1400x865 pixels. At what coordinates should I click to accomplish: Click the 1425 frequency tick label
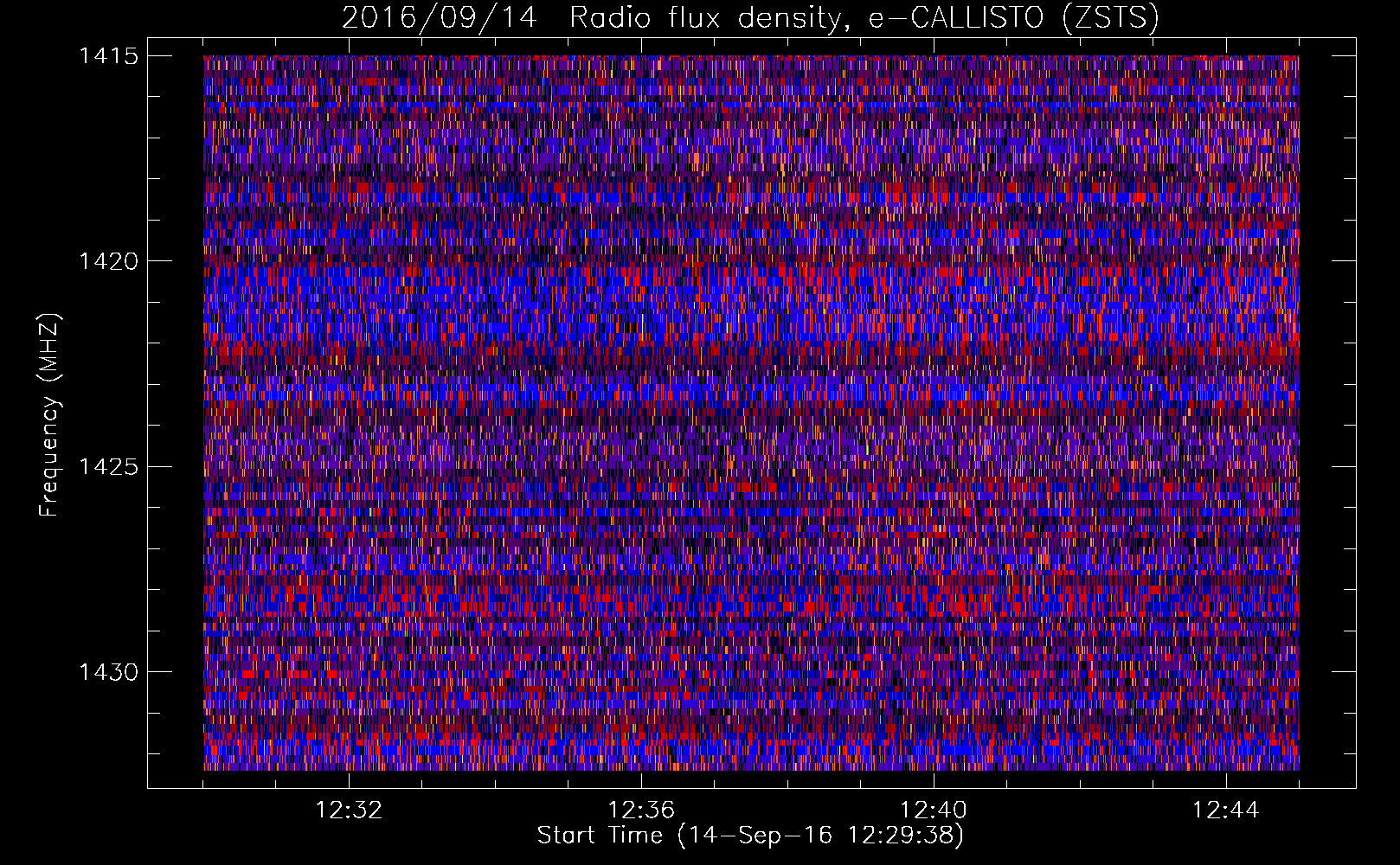tap(108, 467)
